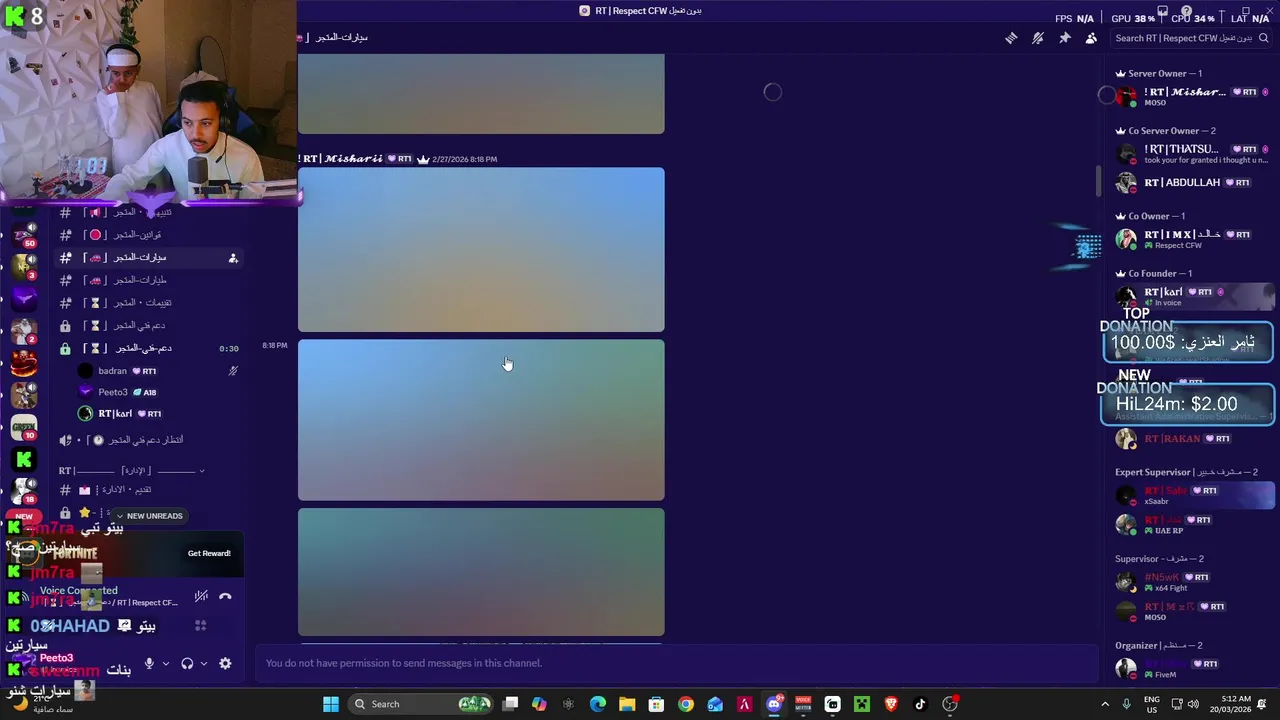Viewport: 1280px width, 720px height.
Task: Click the search magnifier icon in header
Action: click(x=1265, y=38)
